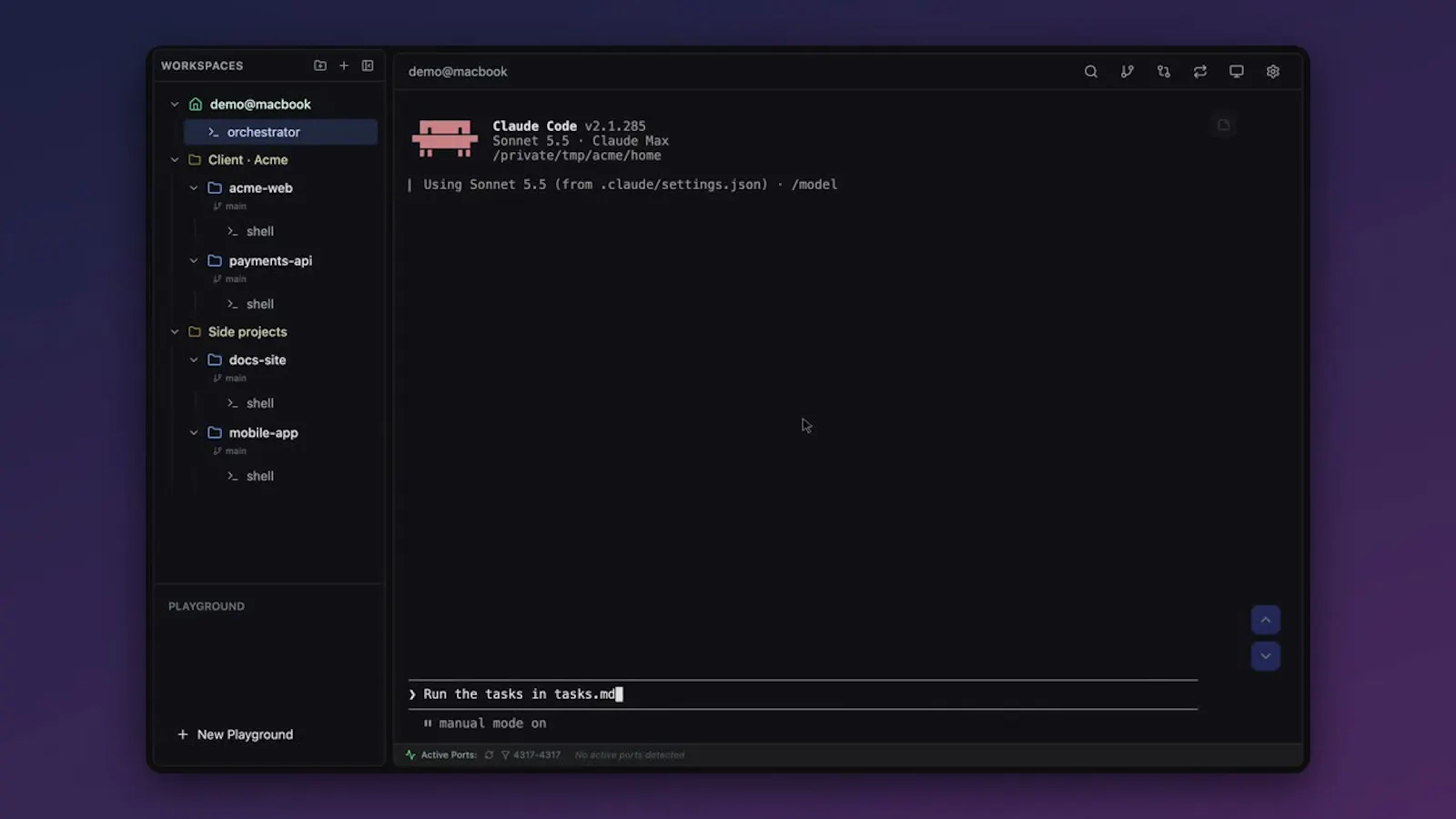Open the pull request compare icon
Screen dimensions: 1456x819
click(x=1163, y=71)
